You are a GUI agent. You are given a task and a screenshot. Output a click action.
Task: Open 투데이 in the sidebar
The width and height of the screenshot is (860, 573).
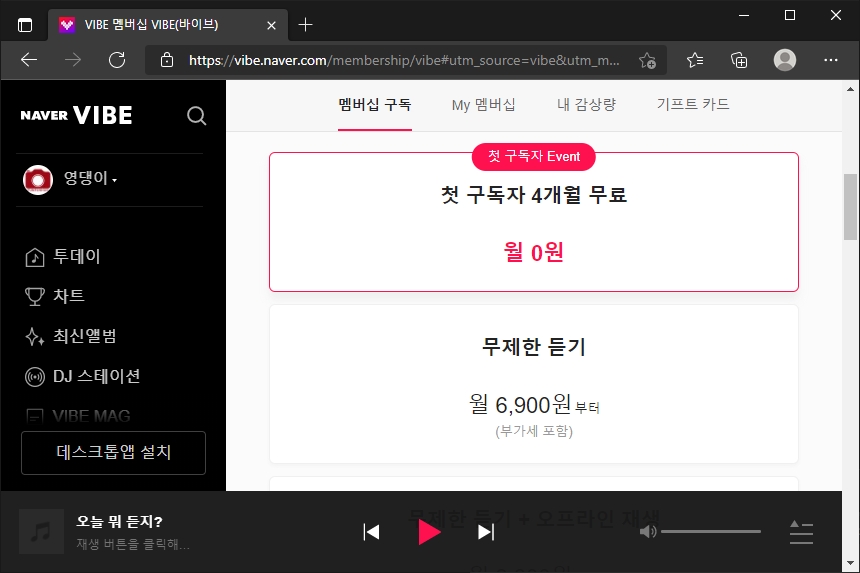76,256
